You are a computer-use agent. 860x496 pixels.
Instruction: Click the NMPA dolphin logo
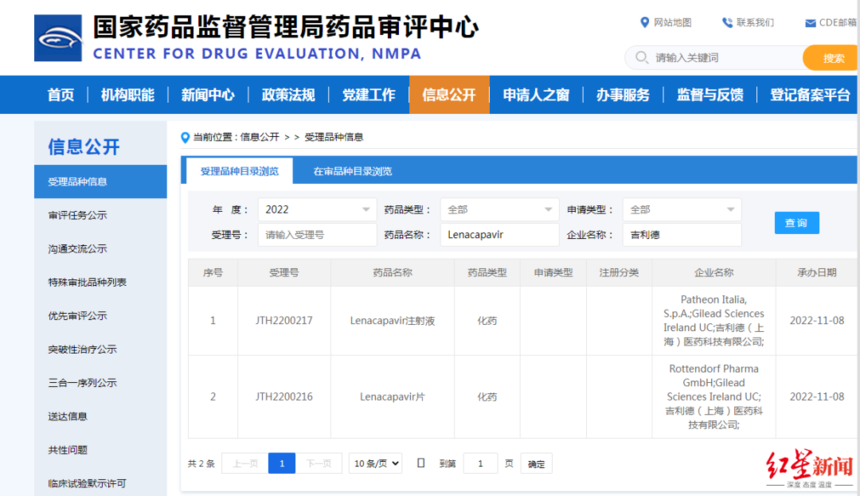pos(58,38)
